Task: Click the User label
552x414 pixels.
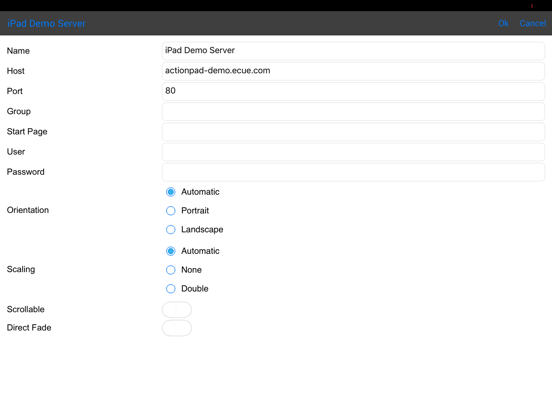Action: tap(16, 152)
